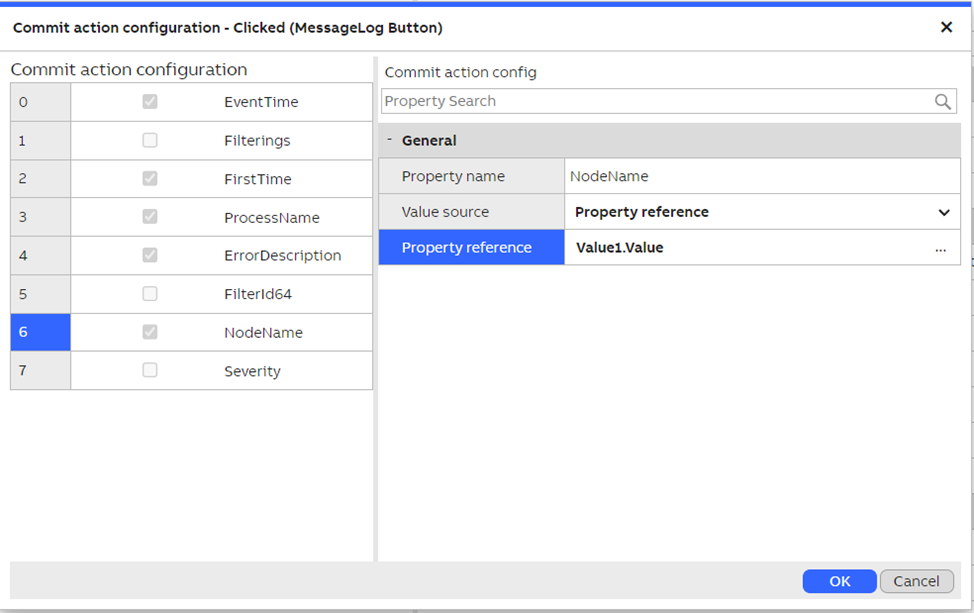Select row header 5

pyautogui.click(x=40, y=294)
